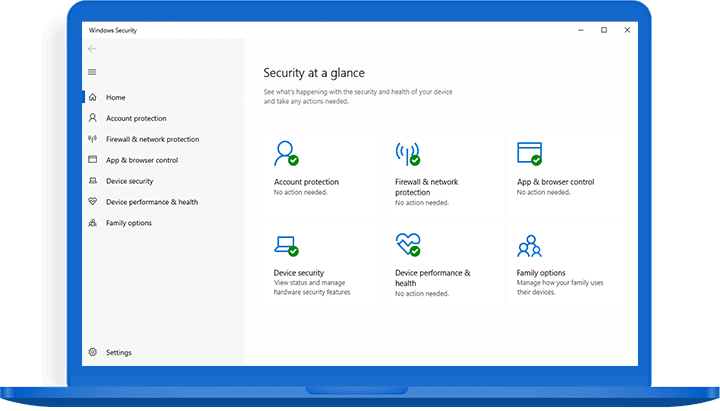Open Settings at the sidebar bottom
Image resolution: width=720 pixels, height=411 pixels.
[x=118, y=353]
